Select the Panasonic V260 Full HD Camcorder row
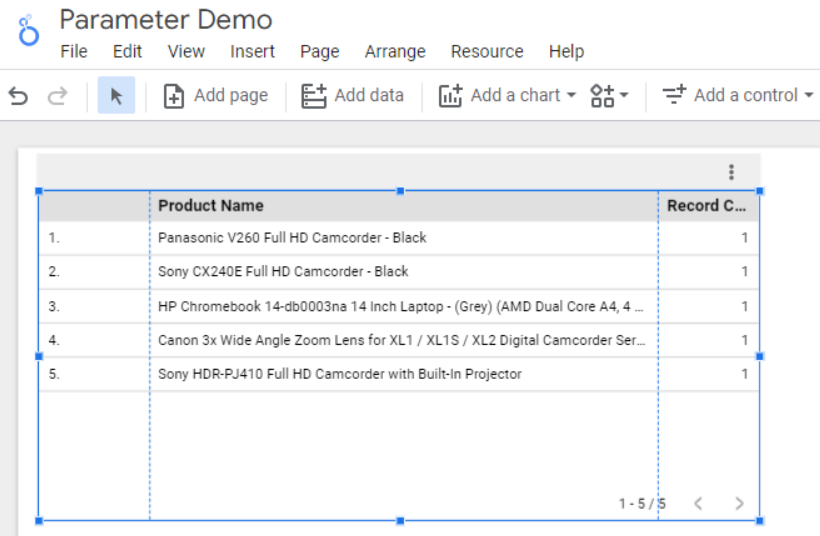Image resolution: width=820 pixels, height=536 pixels. (x=399, y=238)
